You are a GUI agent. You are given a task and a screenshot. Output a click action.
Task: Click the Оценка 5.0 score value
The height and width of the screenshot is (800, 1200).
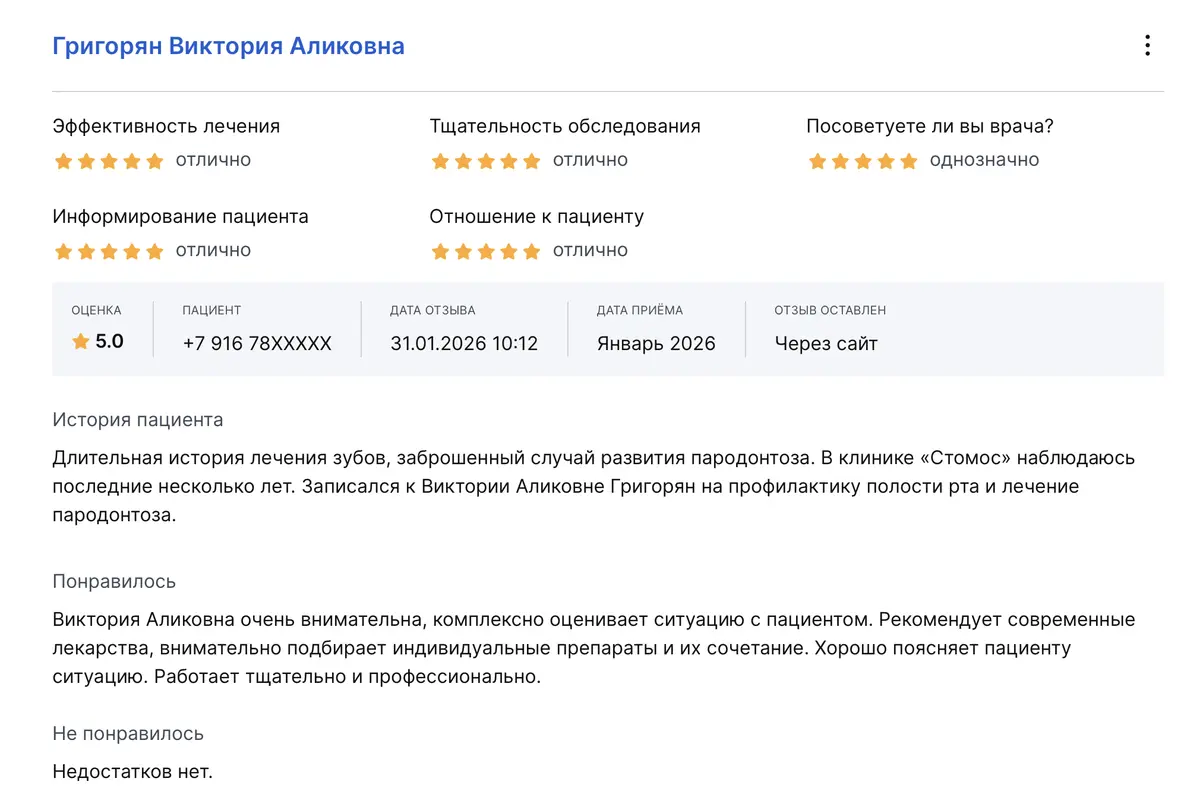pos(109,342)
